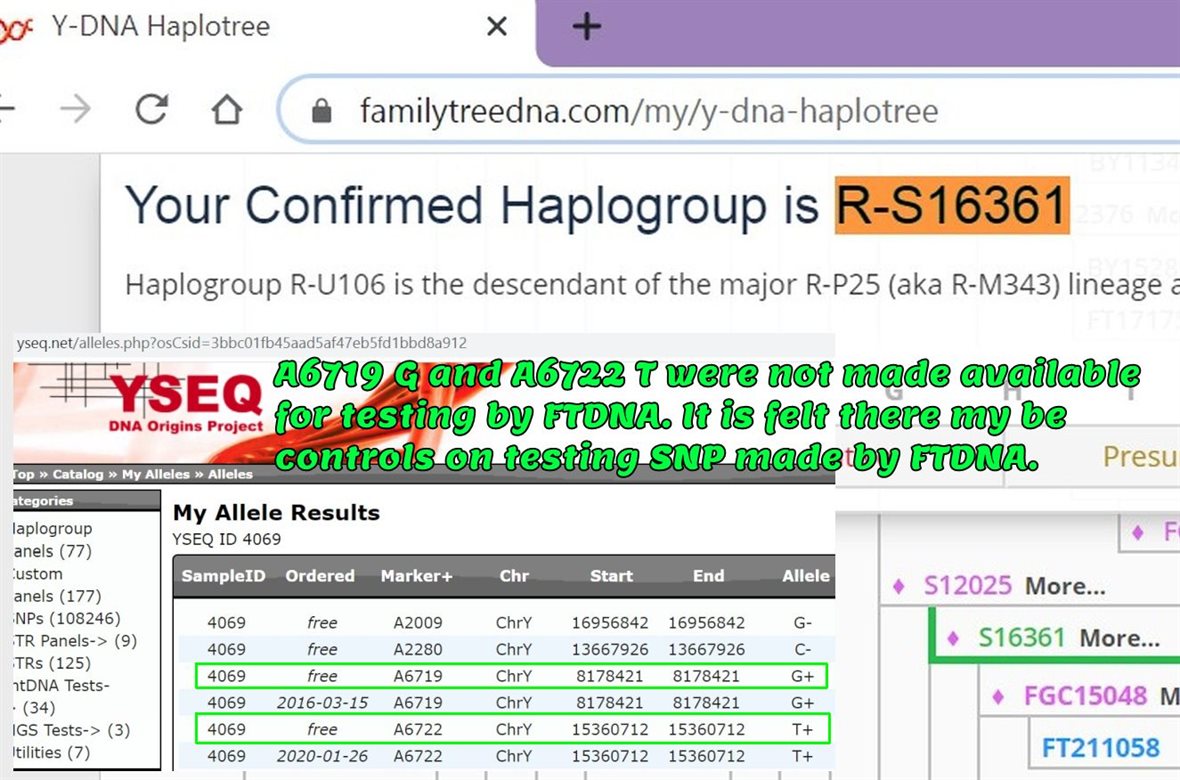Click the My Alleles breadcrumb link
1180x780 pixels.
coord(155,474)
